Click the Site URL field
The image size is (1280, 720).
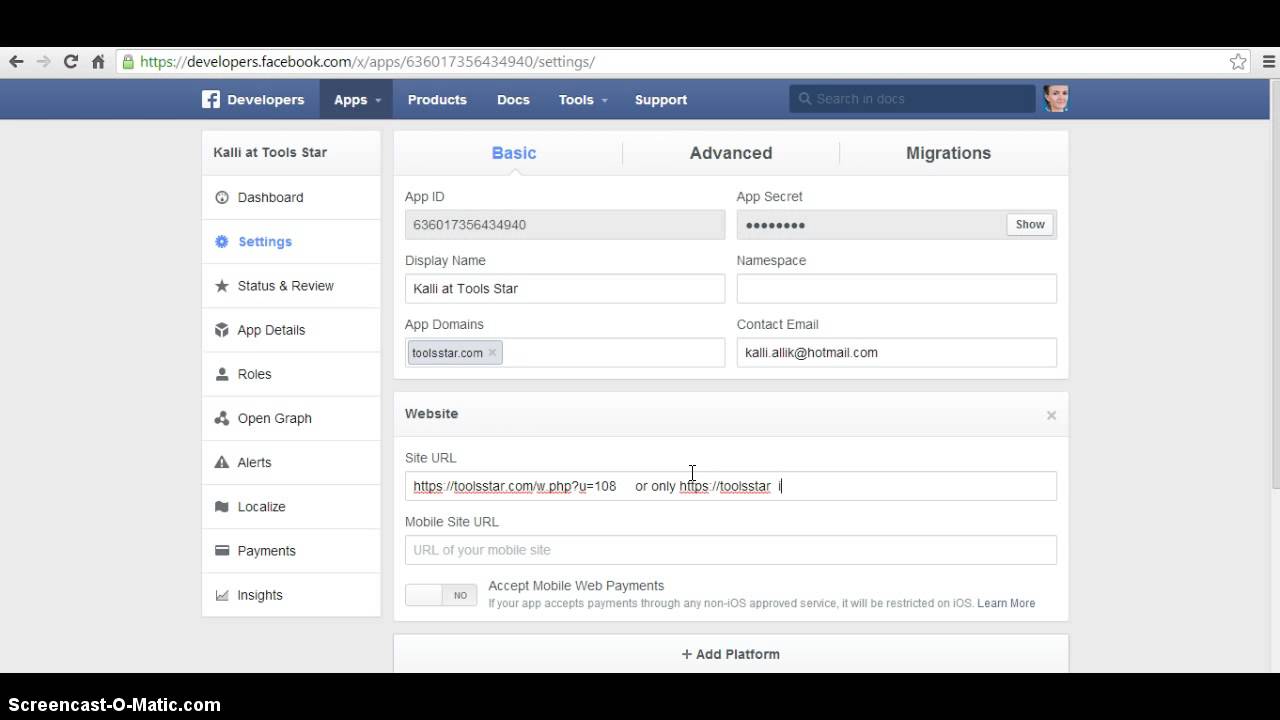click(731, 486)
